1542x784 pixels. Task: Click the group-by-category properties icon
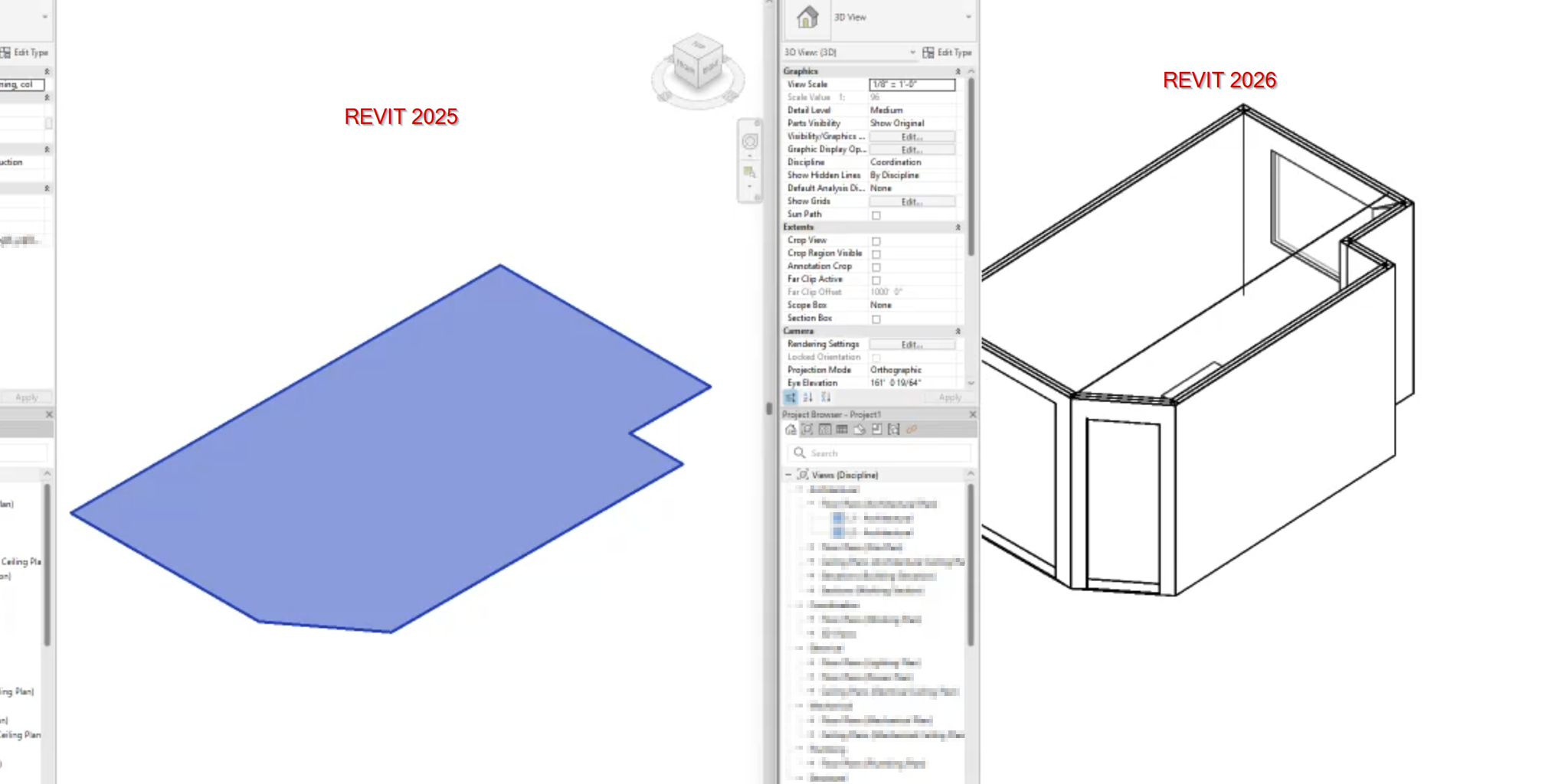coord(791,397)
